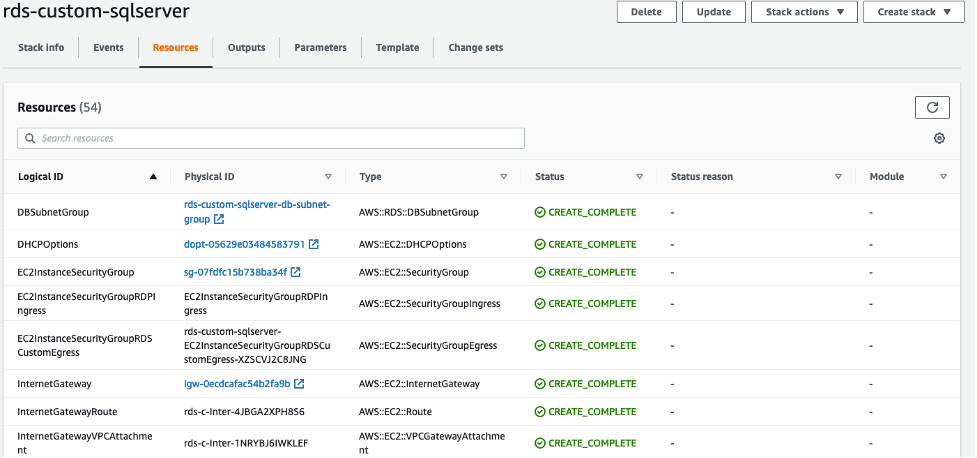Open the Outputs tab
Viewport: 977px width, 458px height.
click(x=246, y=48)
